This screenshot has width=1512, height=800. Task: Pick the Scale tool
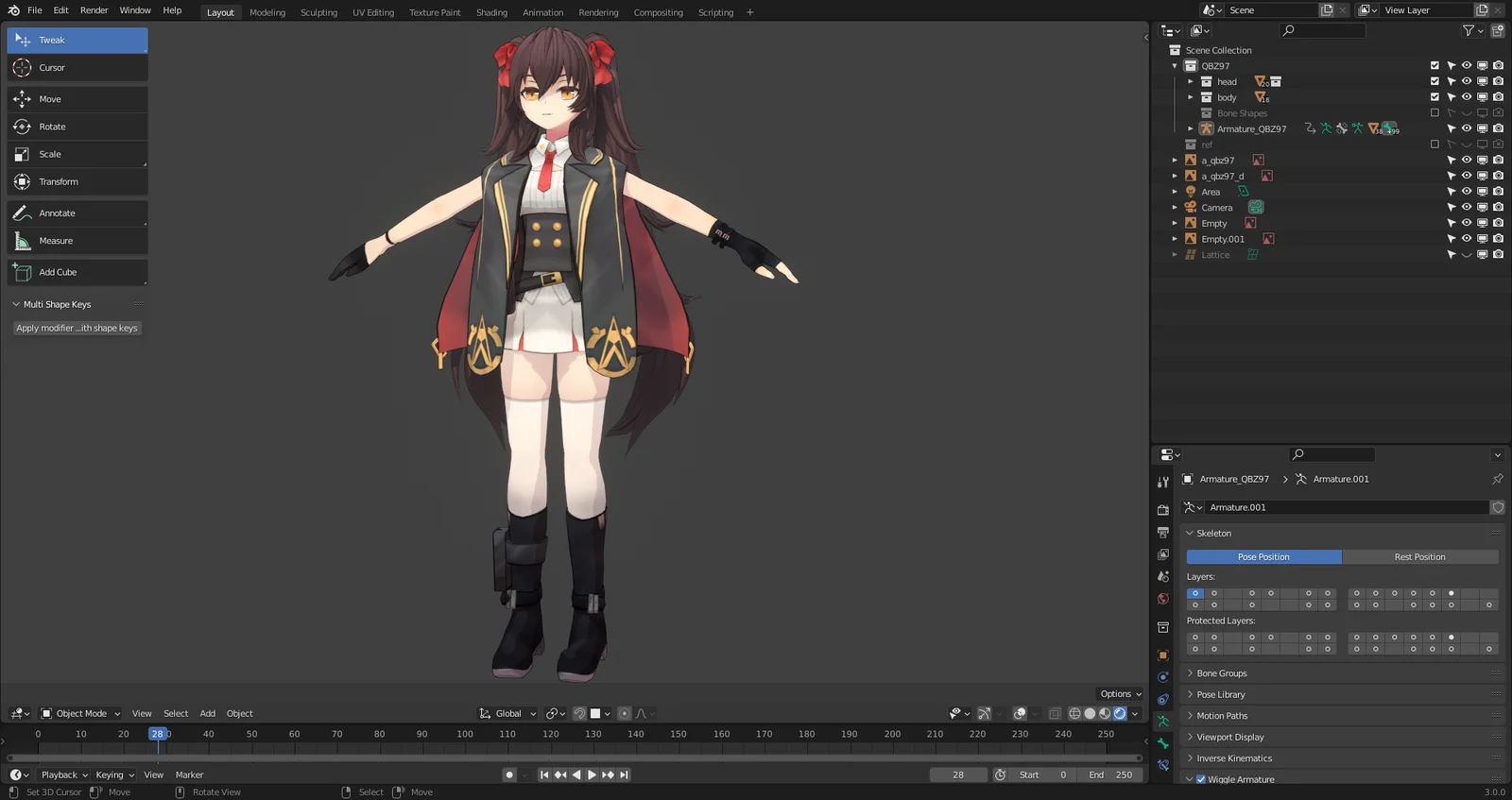(77, 154)
